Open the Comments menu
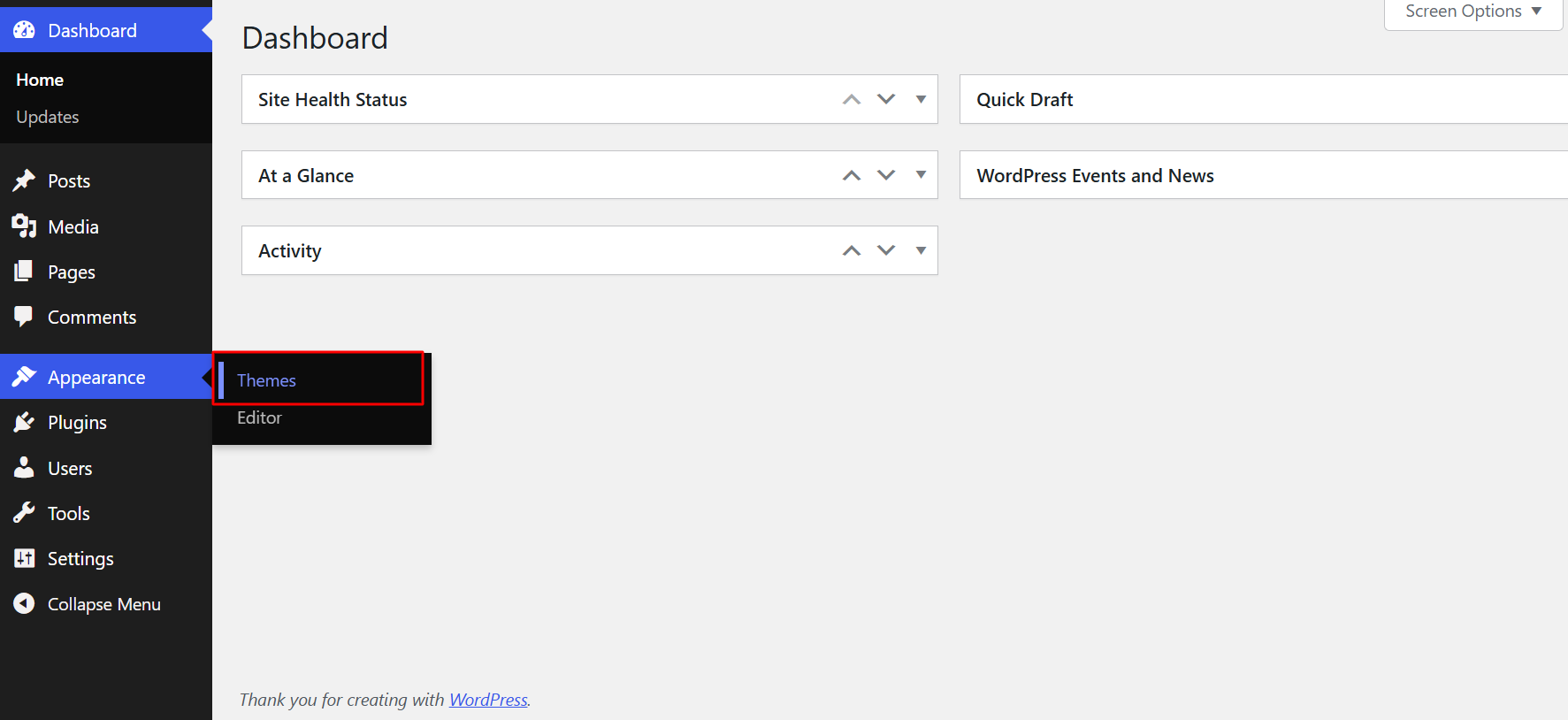The width and height of the screenshot is (1568, 720). pos(106,317)
